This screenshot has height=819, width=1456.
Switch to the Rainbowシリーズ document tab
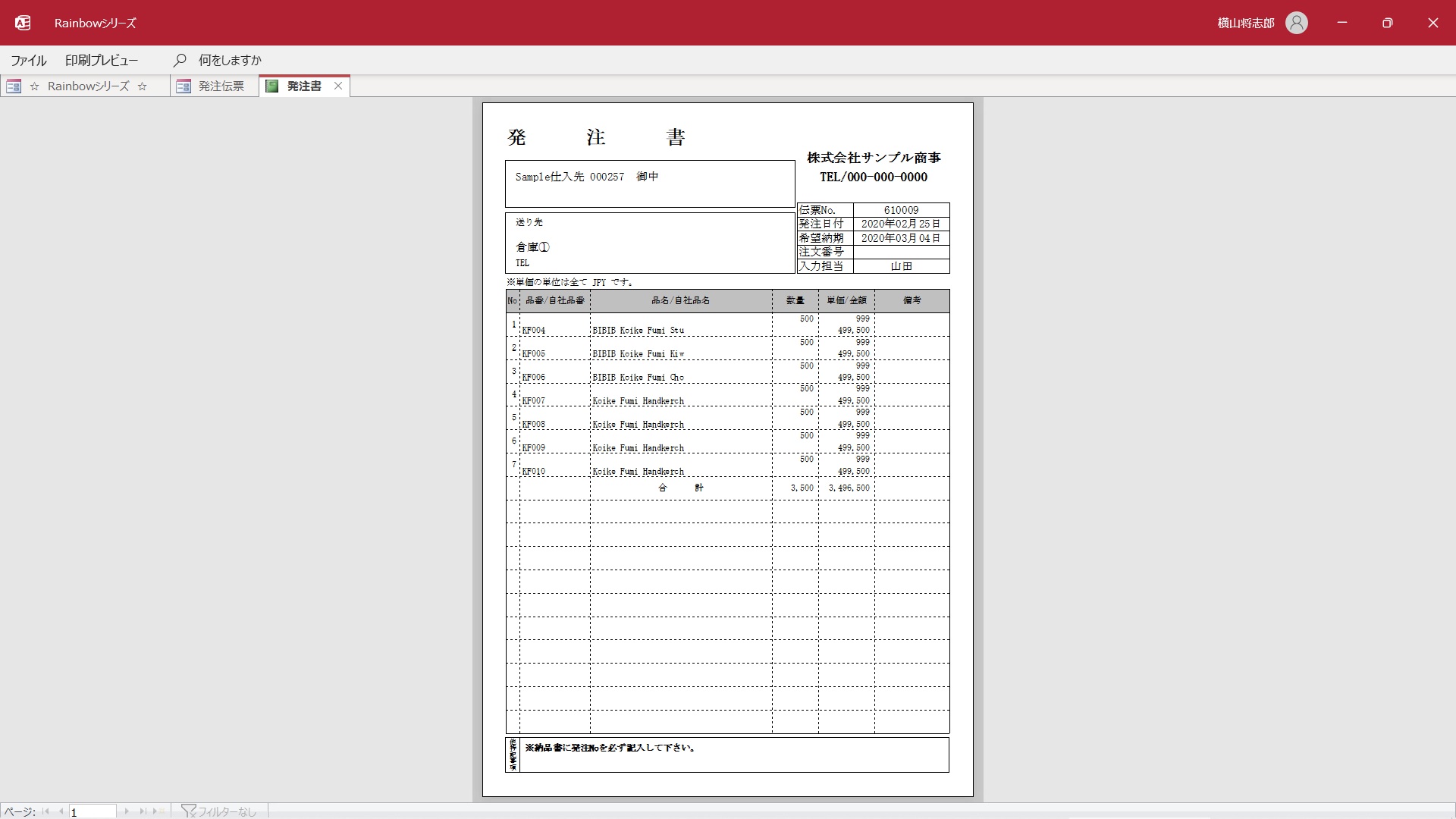88,86
